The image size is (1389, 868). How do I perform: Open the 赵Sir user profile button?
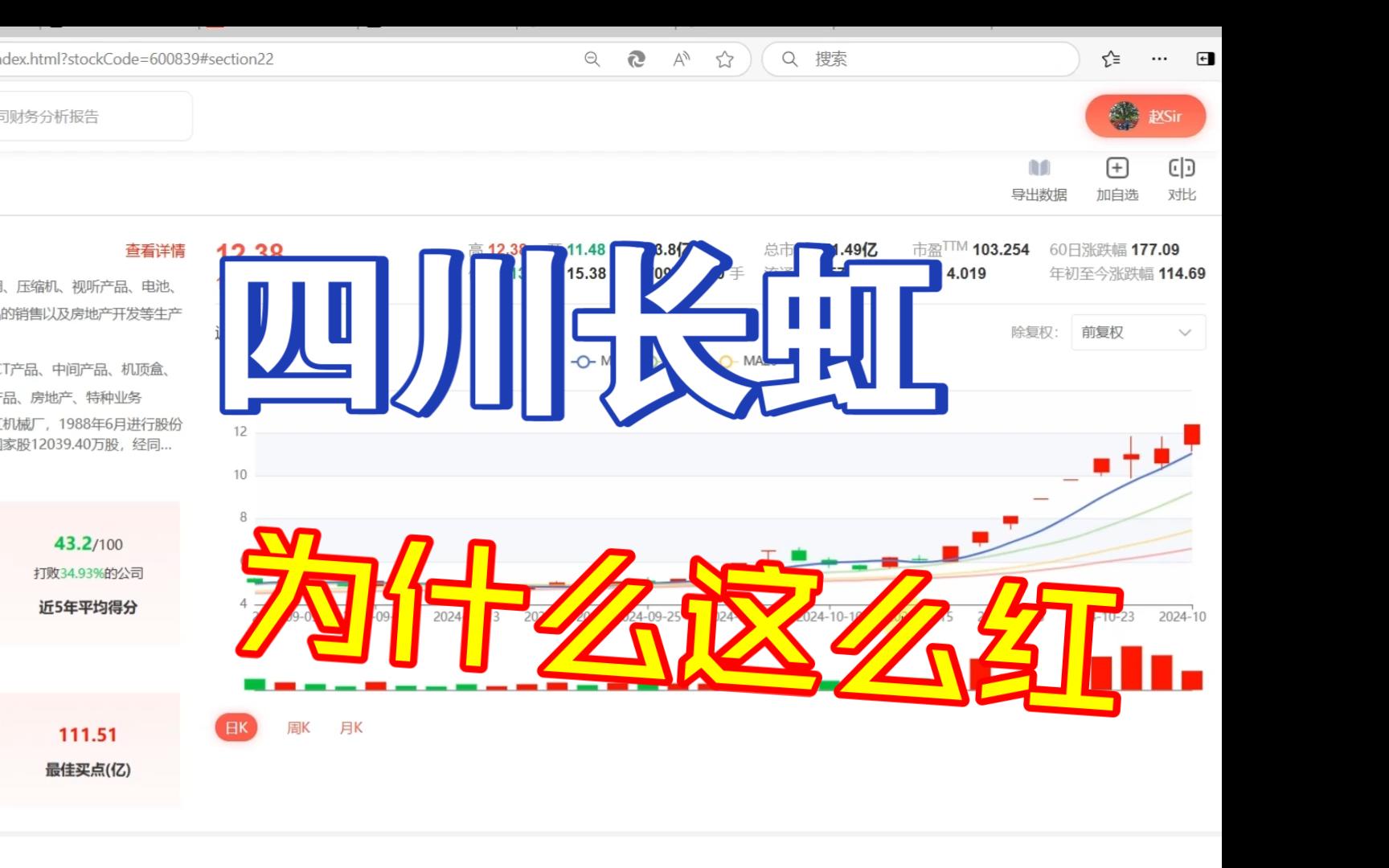tap(1145, 117)
